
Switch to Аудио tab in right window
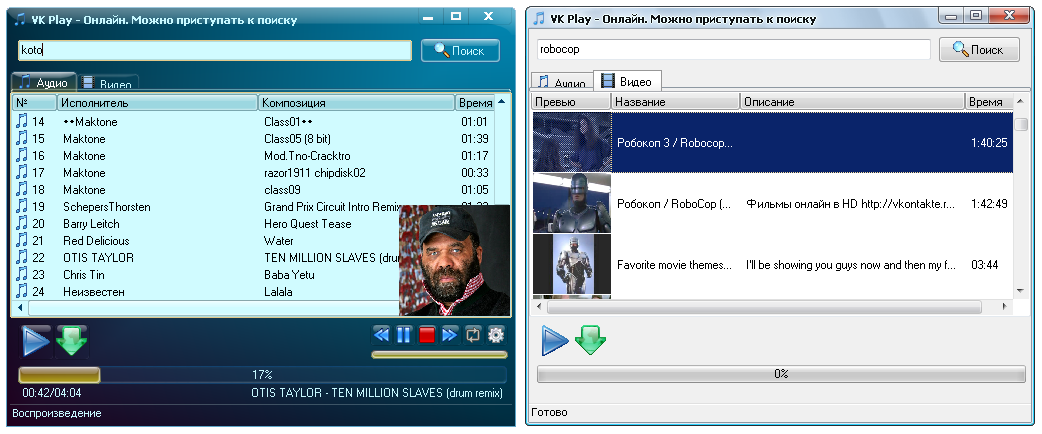[562, 82]
